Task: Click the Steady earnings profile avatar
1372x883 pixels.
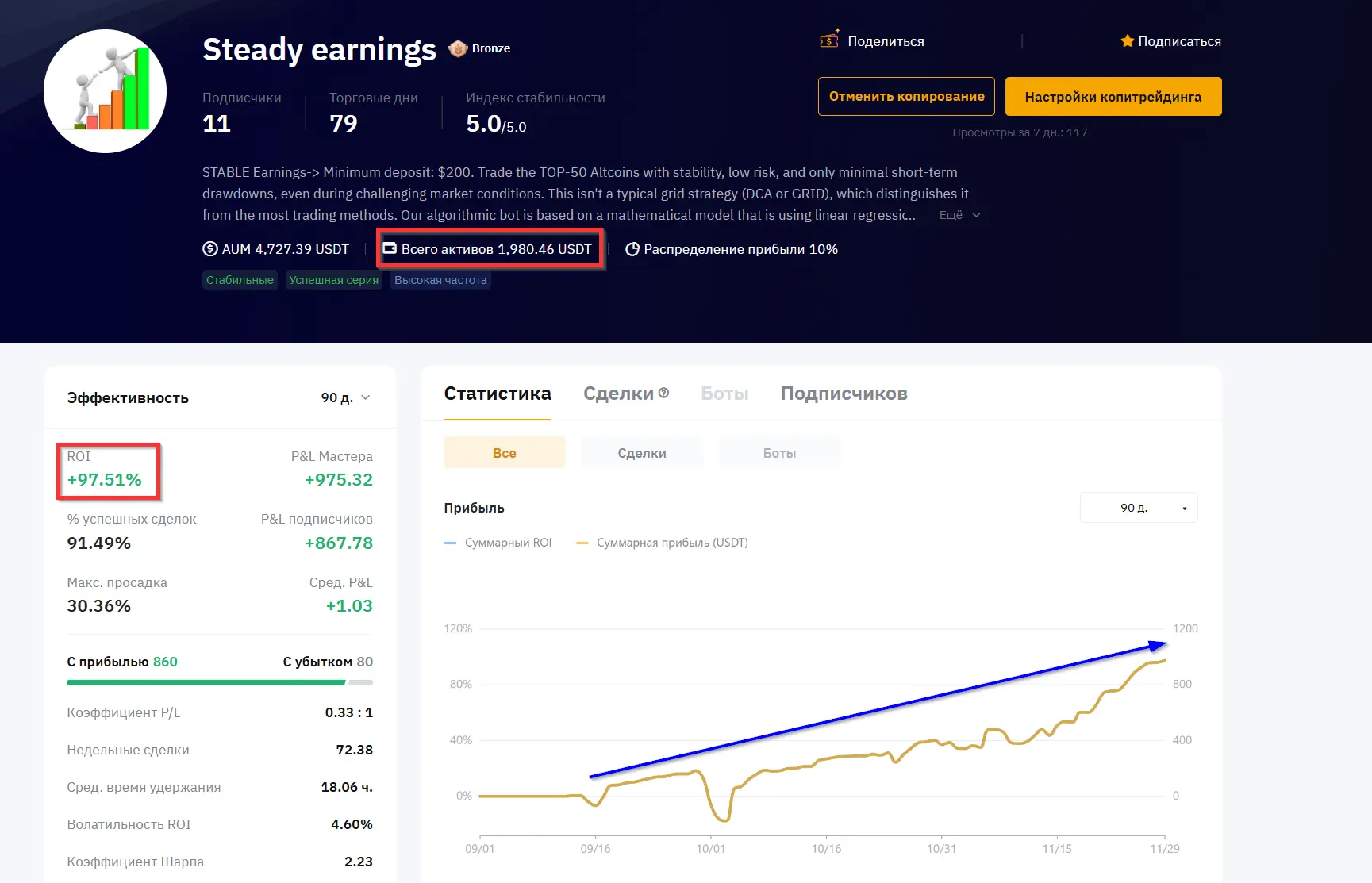Action: [105, 91]
